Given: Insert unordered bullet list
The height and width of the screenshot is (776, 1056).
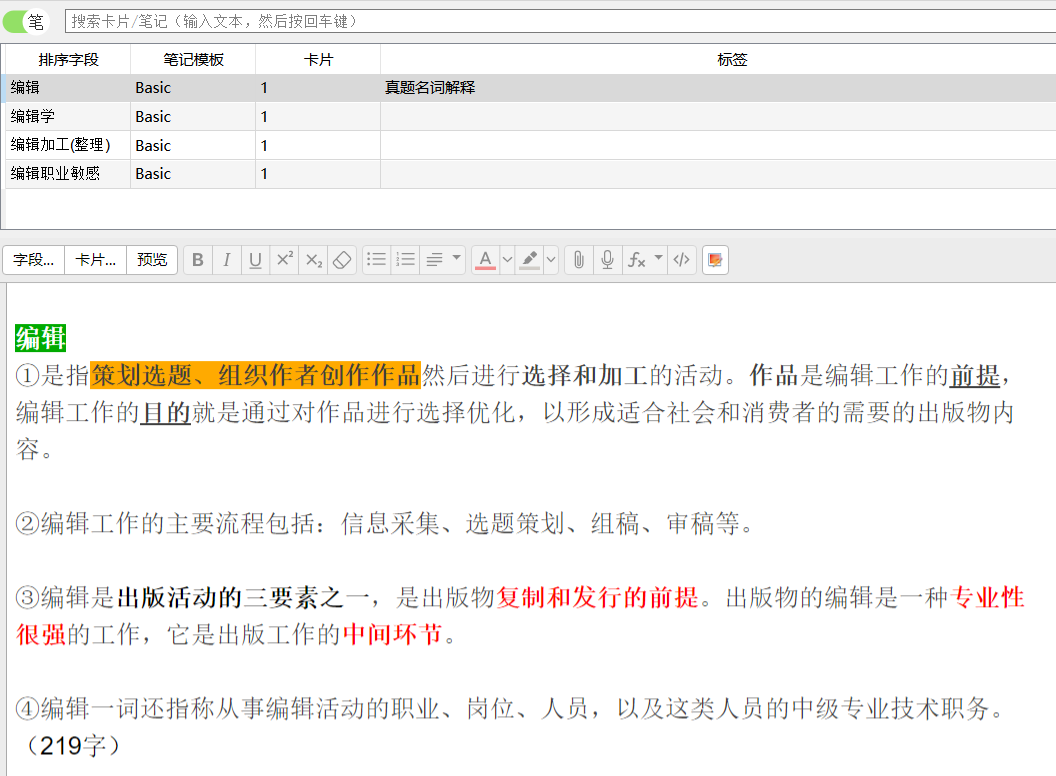Looking at the screenshot, I should tap(376, 260).
